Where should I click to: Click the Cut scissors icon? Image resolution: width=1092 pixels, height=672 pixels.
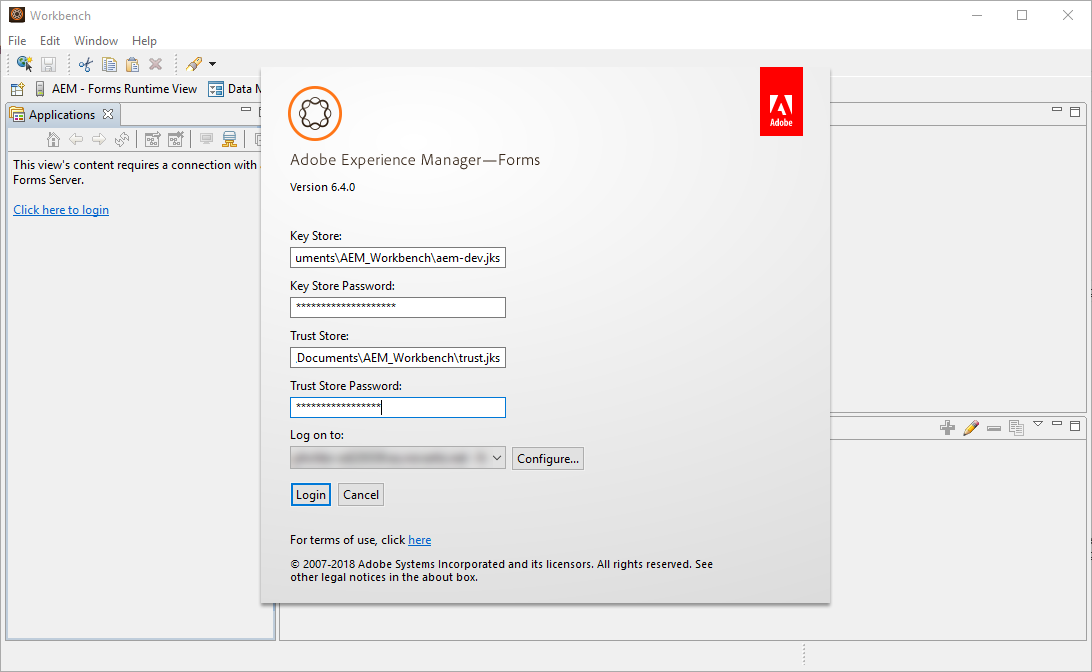(86, 65)
